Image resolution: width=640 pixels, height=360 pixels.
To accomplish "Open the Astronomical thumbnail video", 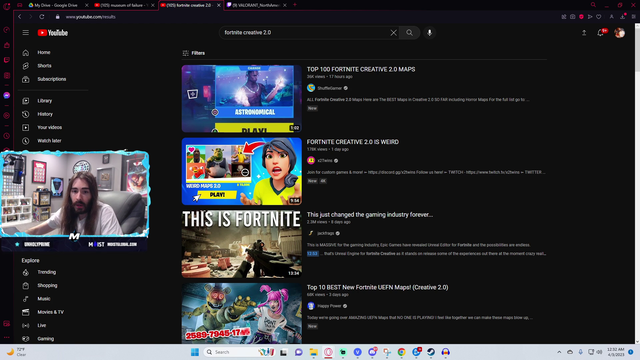I will [242, 99].
